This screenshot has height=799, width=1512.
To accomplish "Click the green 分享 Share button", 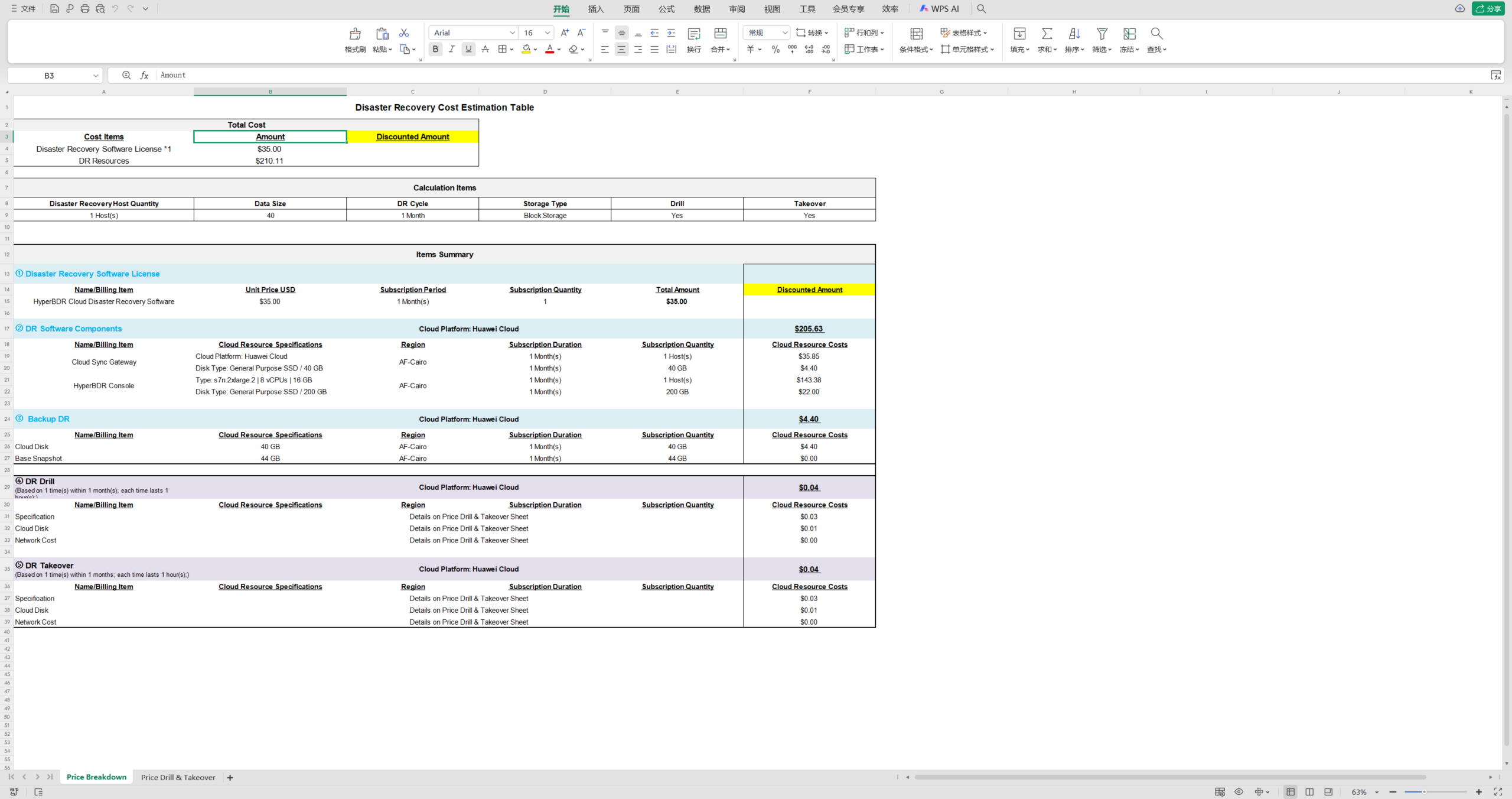I will click(1488, 9).
